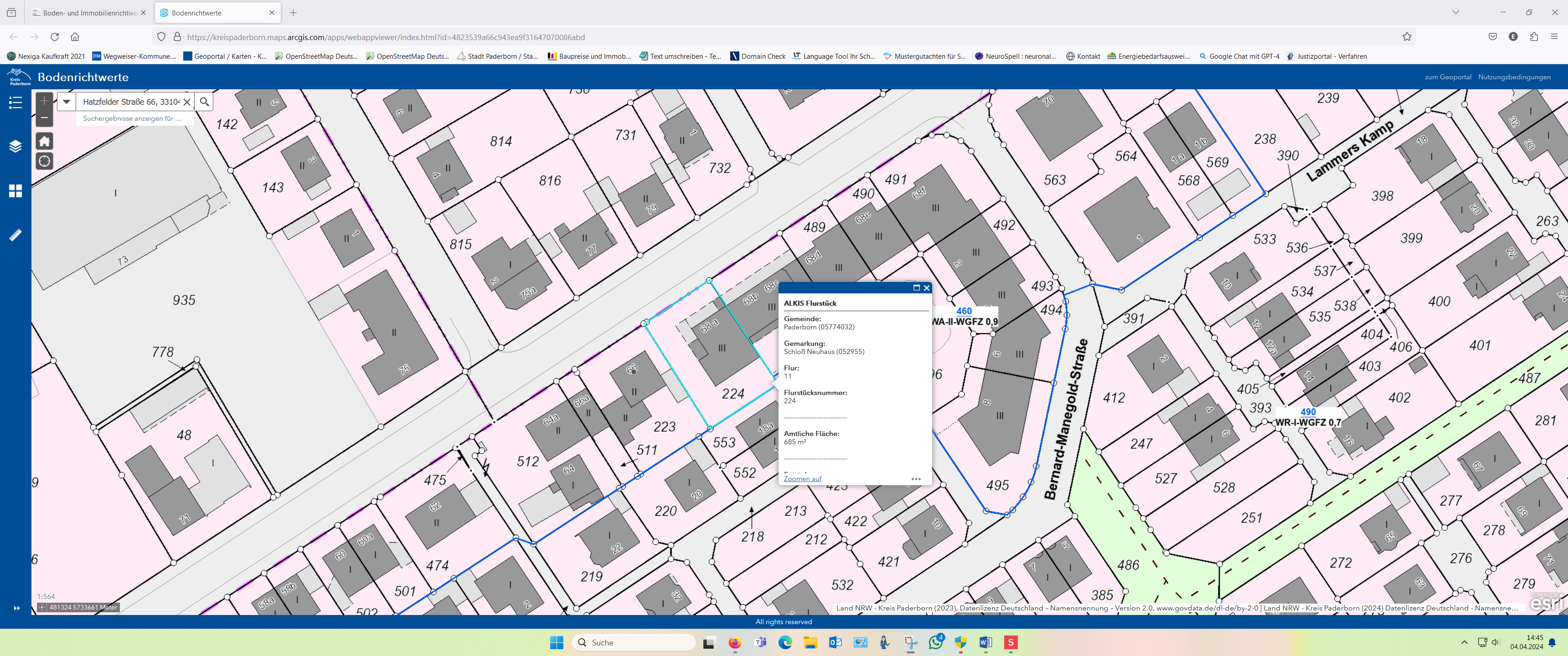
Task: Switch to Boden- und Immobilienrichtwerte tab
Action: (89, 12)
